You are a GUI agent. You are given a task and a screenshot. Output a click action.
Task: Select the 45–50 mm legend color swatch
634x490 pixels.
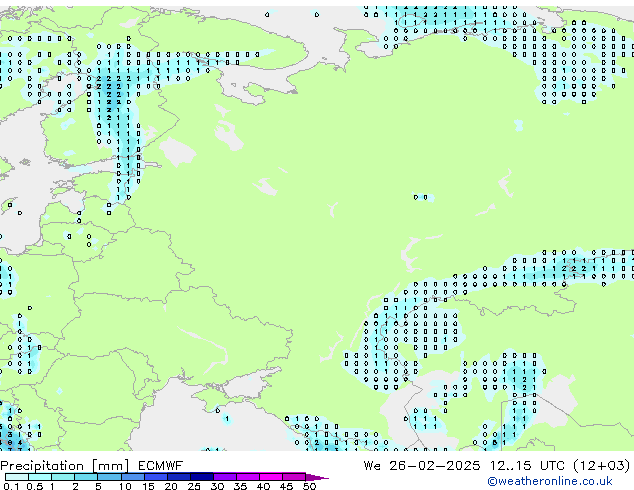[294, 477]
